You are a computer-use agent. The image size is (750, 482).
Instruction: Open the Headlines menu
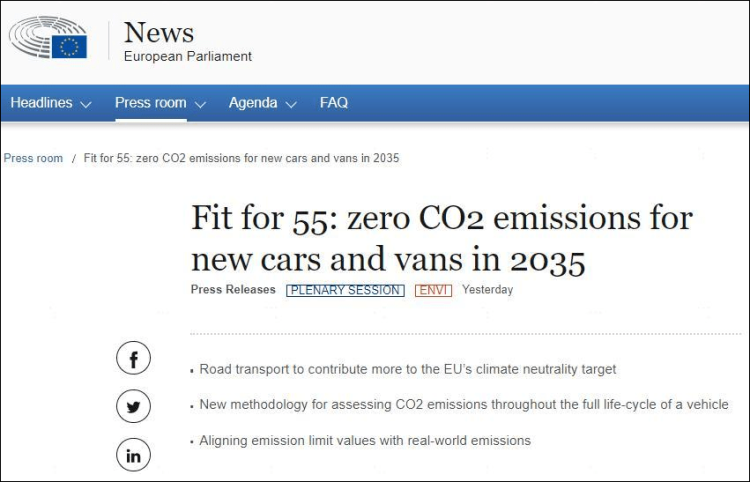[41, 103]
